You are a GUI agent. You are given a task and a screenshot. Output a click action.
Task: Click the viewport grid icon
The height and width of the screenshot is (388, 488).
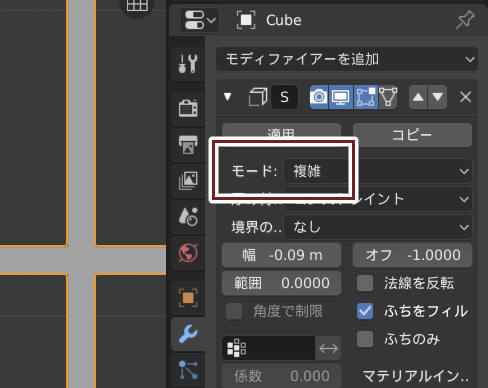[137, 5]
